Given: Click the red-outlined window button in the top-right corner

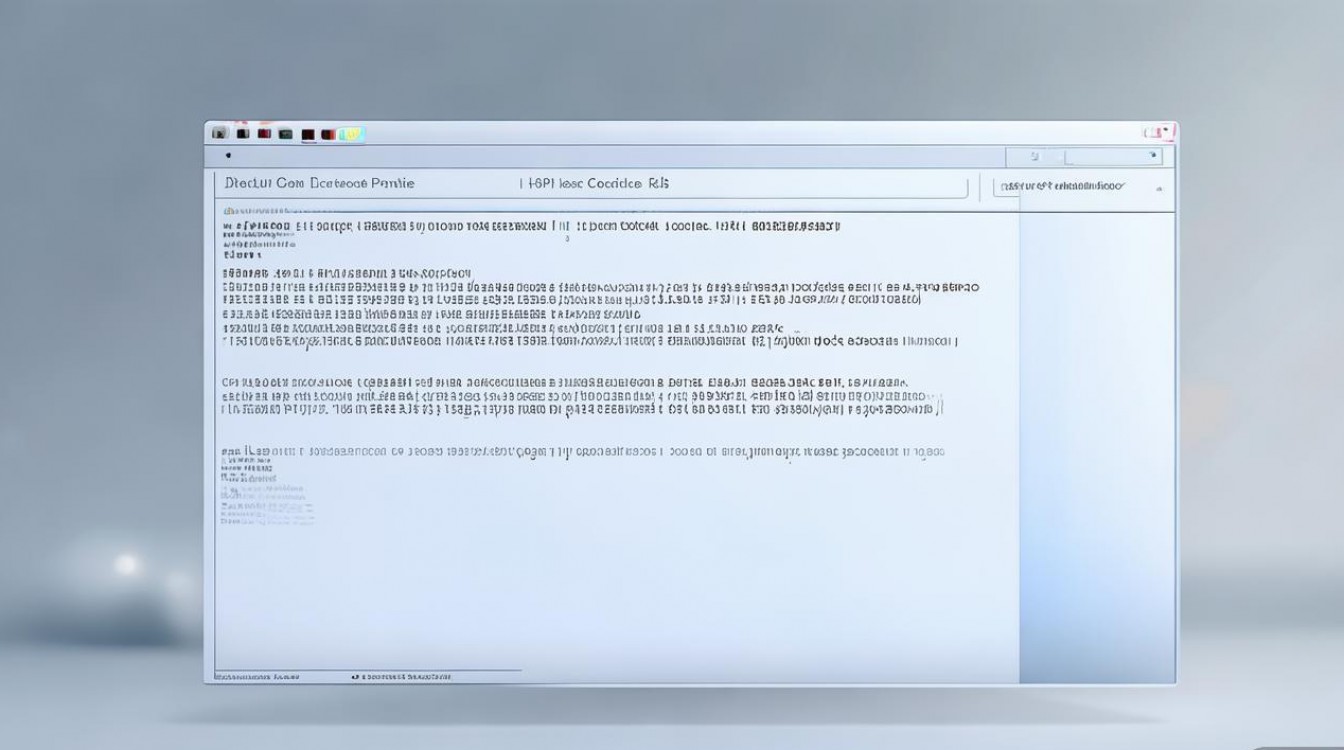Looking at the screenshot, I should [1158, 132].
